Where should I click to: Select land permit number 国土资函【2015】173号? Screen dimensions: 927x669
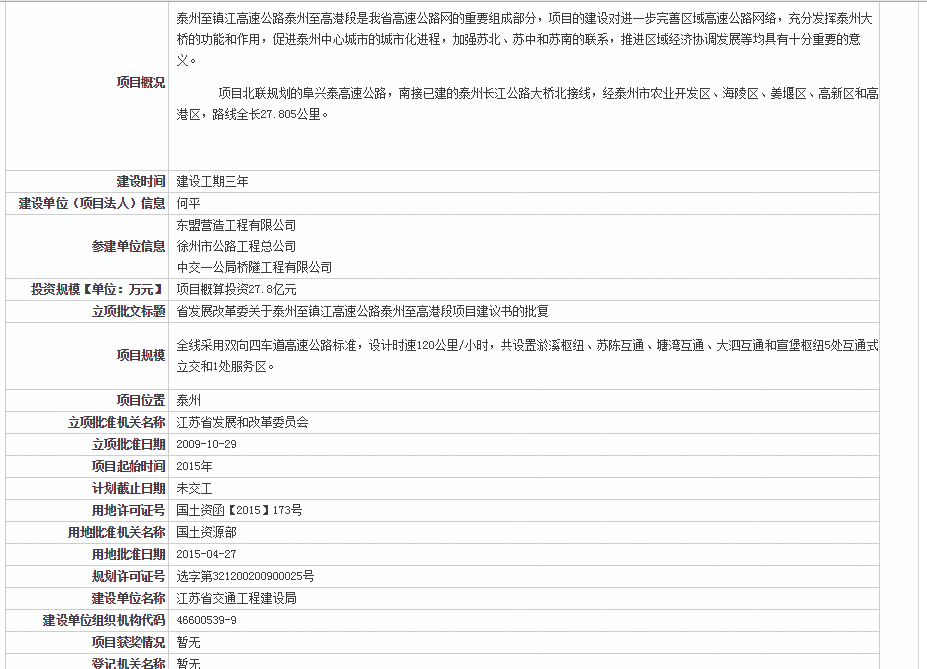[239, 510]
